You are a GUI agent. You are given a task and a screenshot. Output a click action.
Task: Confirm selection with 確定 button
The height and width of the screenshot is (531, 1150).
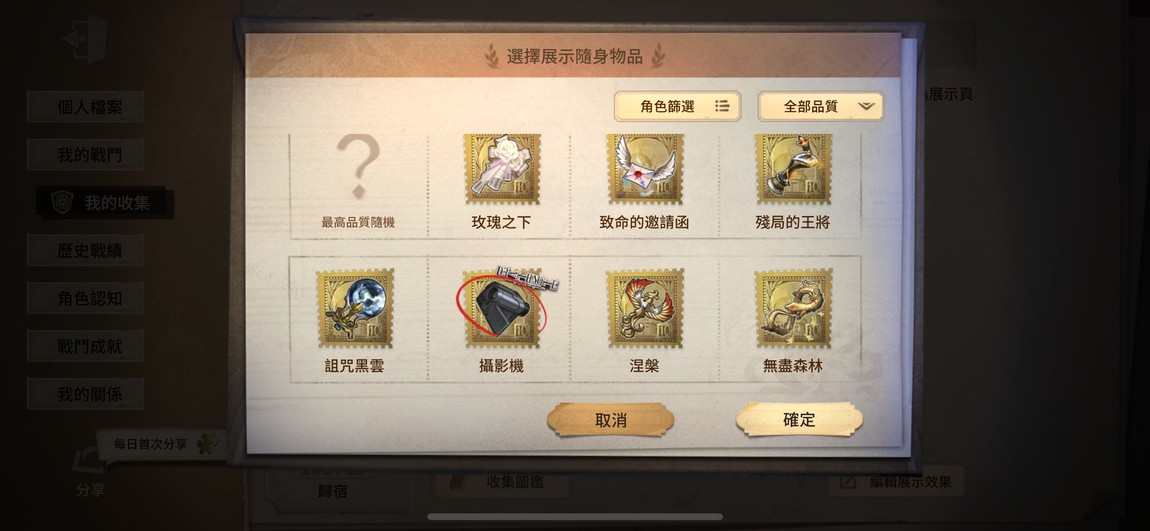(799, 420)
